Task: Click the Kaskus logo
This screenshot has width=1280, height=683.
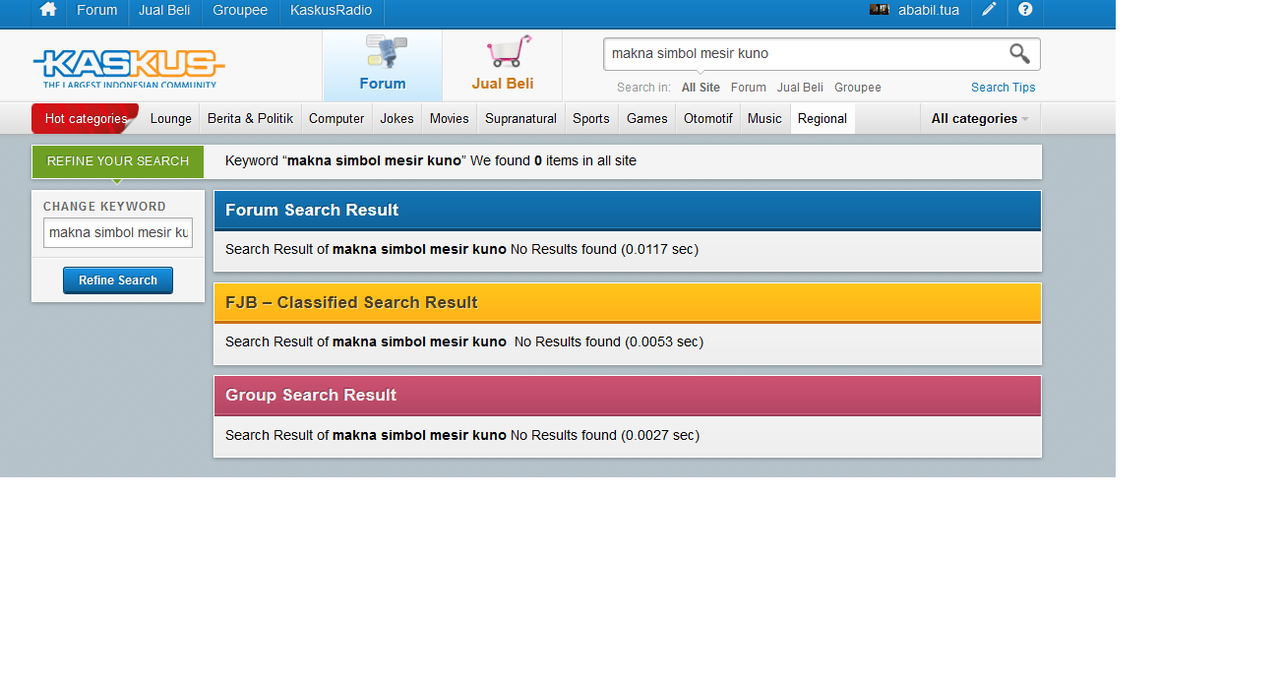Action: point(129,67)
